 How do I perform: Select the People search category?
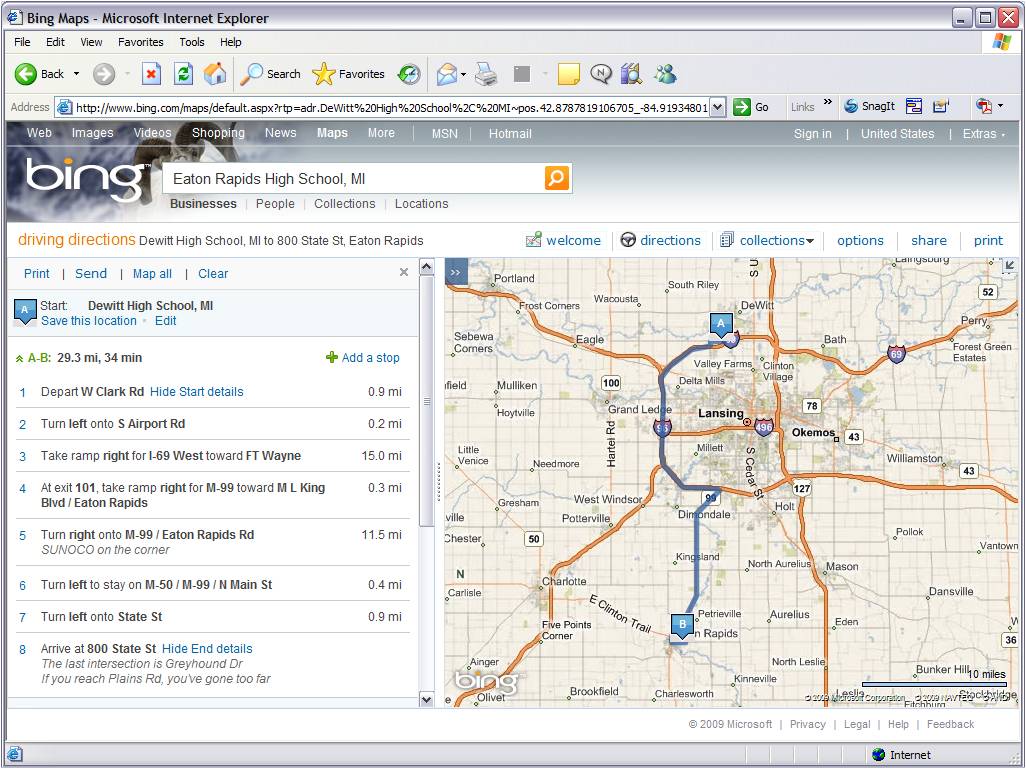click(275, 204)
